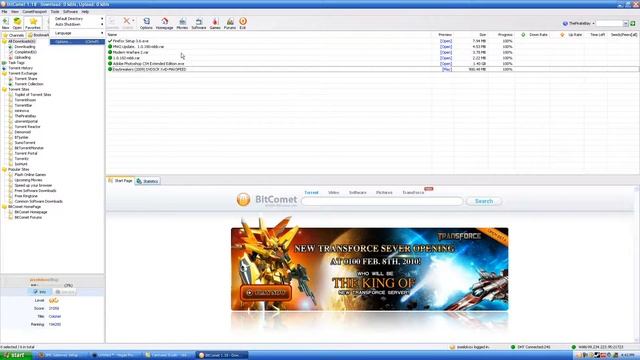Click the green go icon beside search box

[633, 24]
